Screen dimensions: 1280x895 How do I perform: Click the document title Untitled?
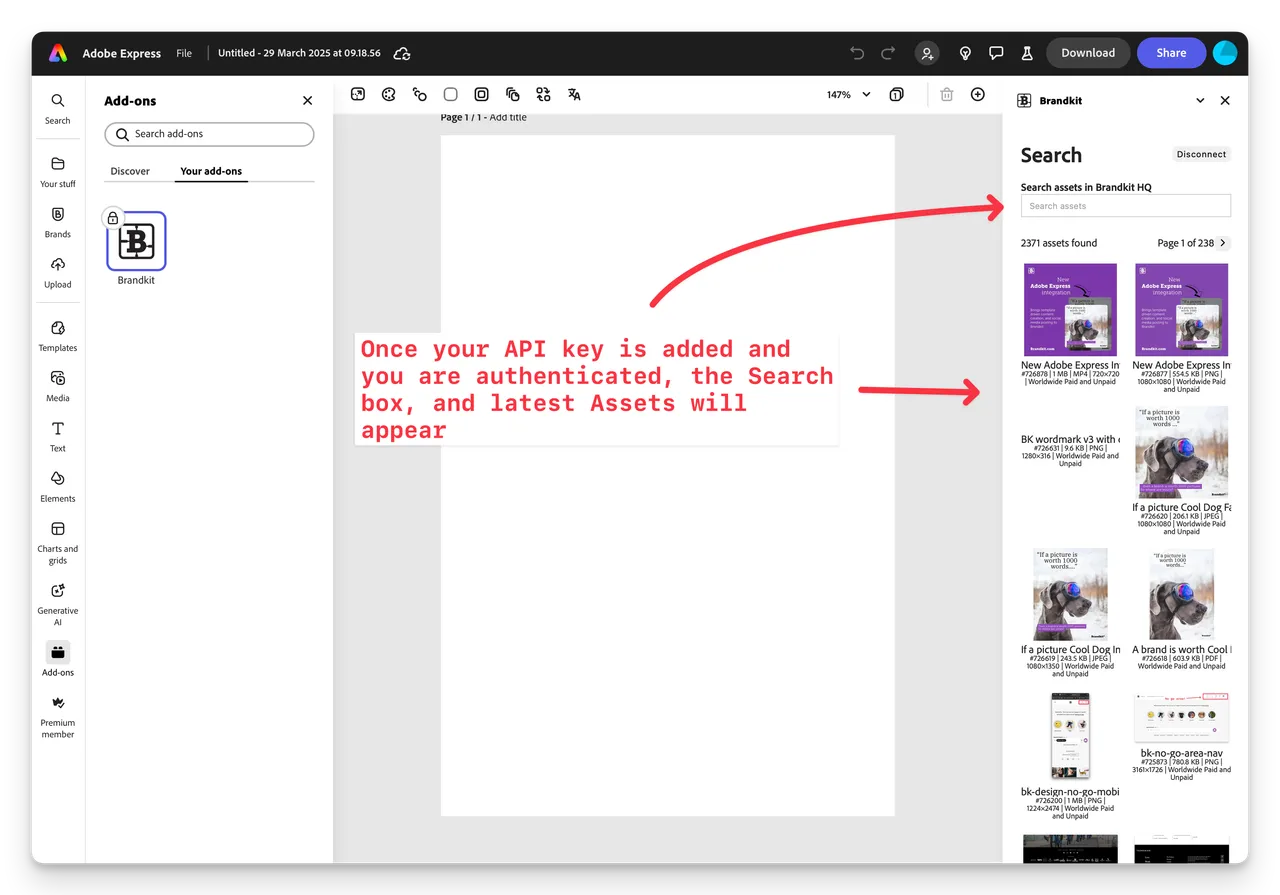[x=299, y=53]
